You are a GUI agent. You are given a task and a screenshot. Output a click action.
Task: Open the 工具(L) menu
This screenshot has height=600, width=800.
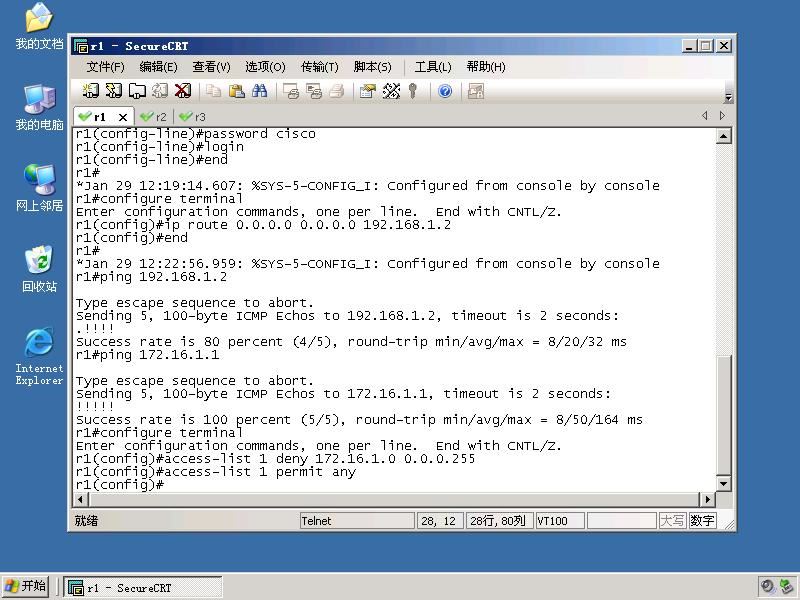coord(433,67)
